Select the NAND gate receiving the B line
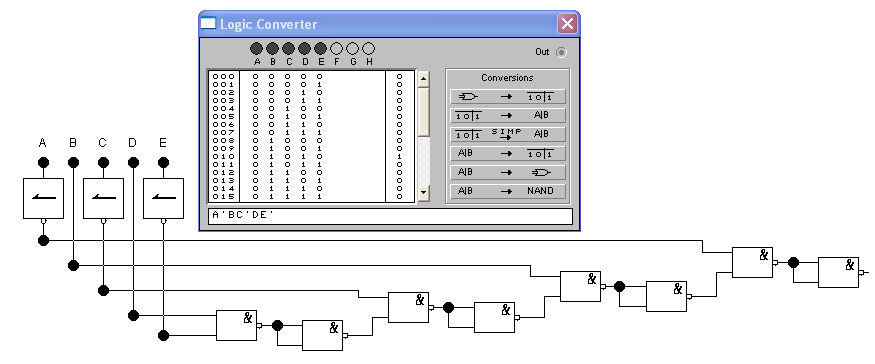875x364 pixels. click(580, 286)
